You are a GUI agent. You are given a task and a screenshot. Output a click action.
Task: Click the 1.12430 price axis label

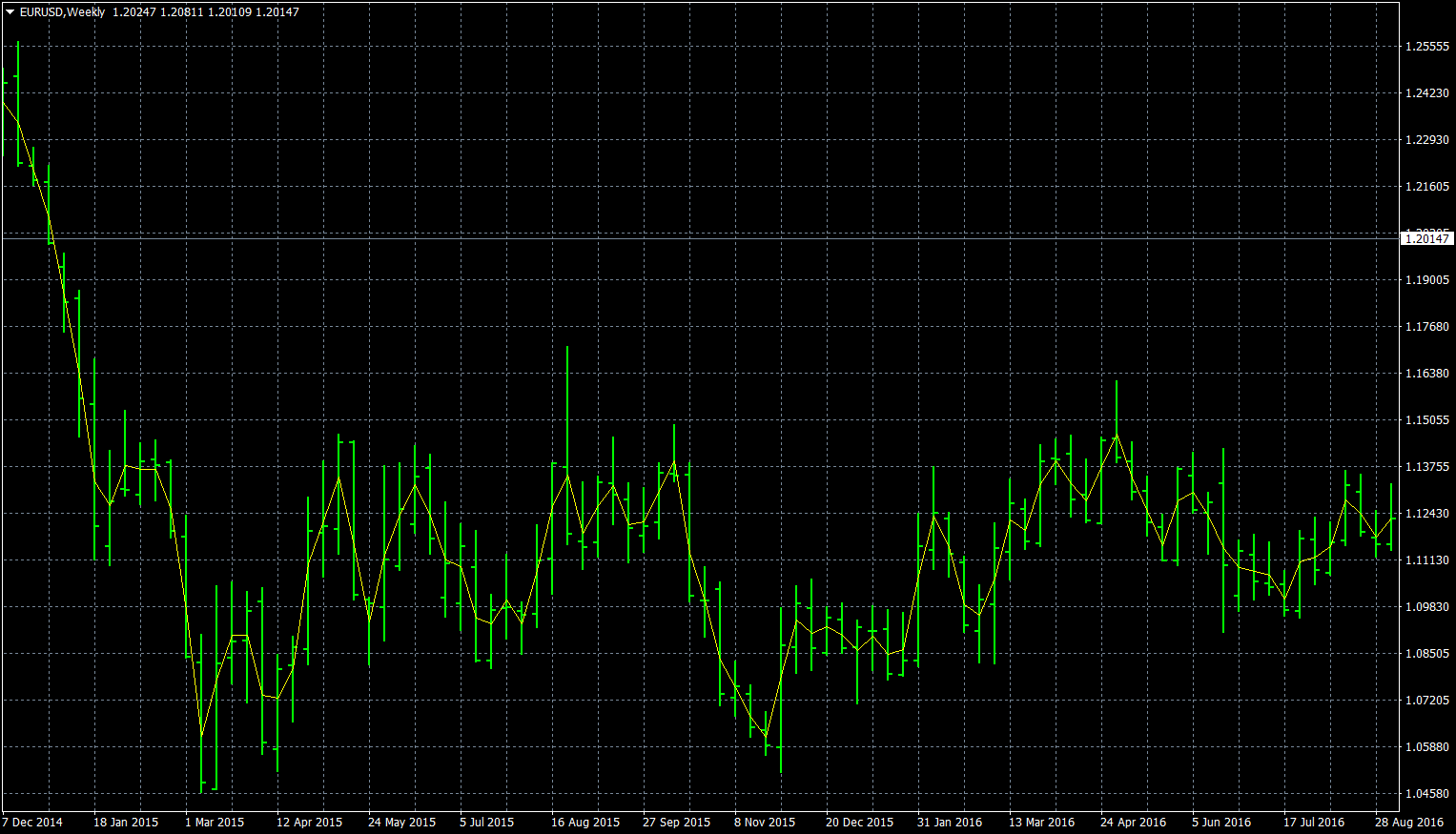pos(1427,514)
